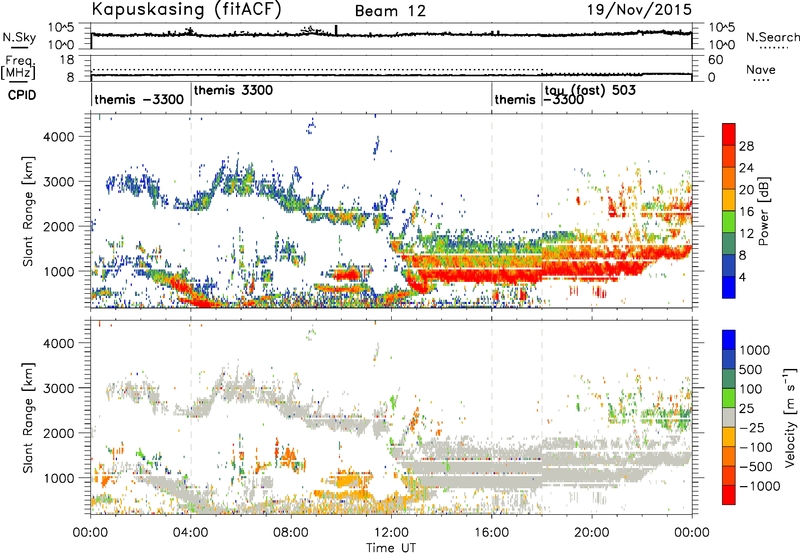This screenshot has height=554, width=800.
Task: Click the "themis 3300" CPID entry
Action: pyautogui.click(x=234, y=90)
